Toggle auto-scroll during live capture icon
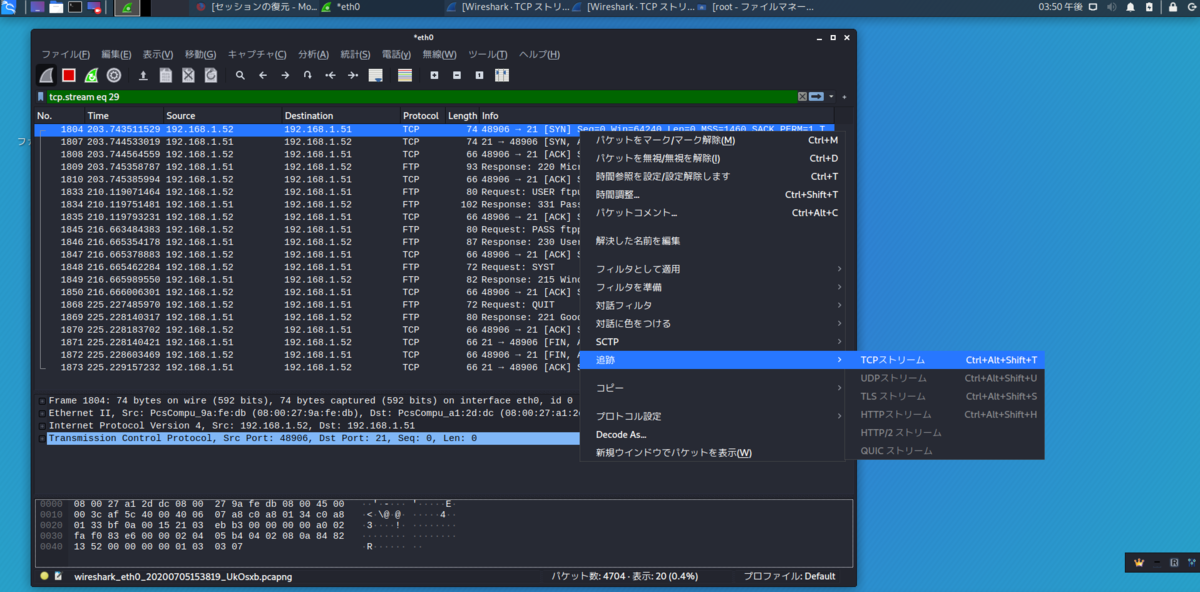 pos(376,75)
